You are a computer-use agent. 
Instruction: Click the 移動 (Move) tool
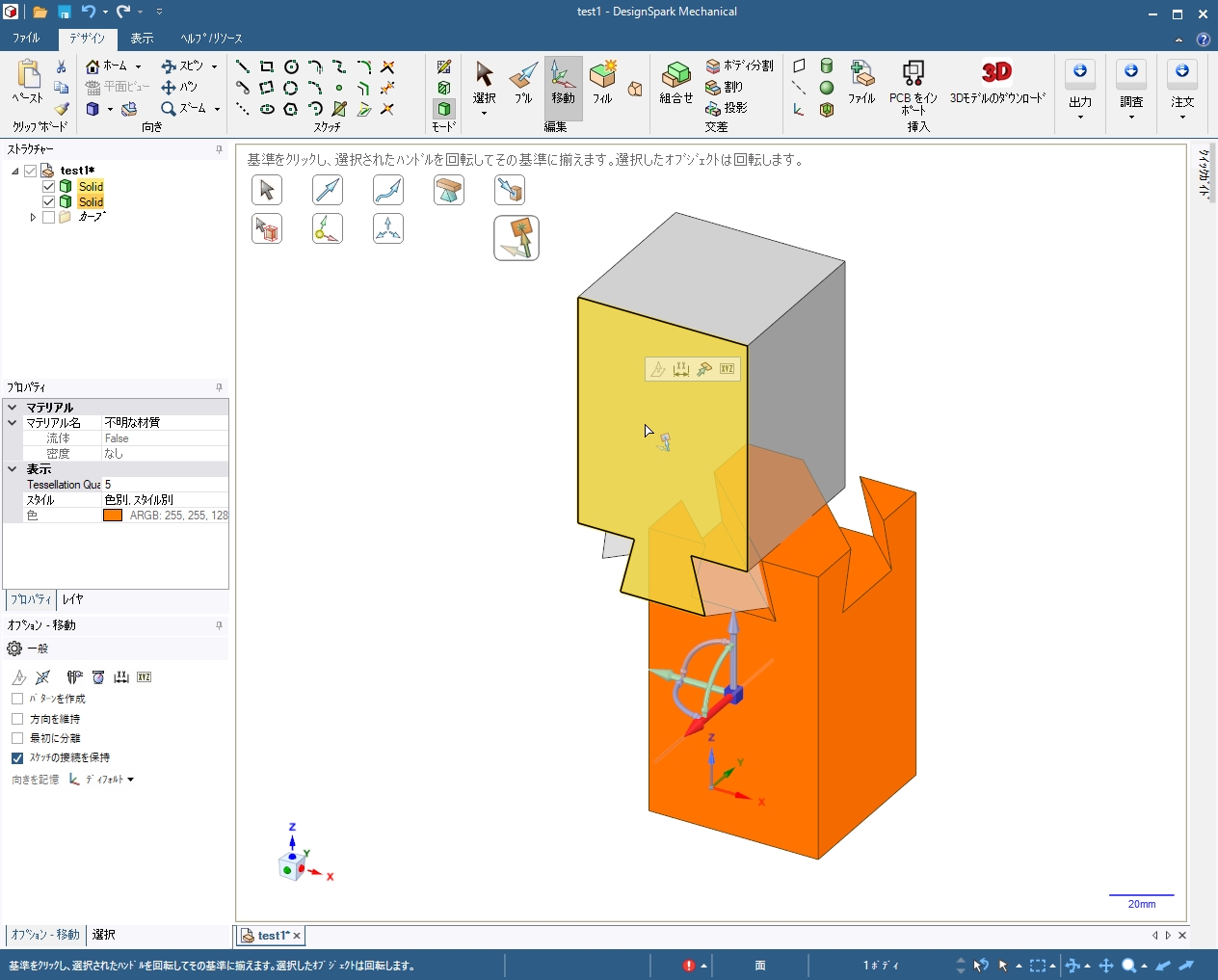[x=563, y=83]
